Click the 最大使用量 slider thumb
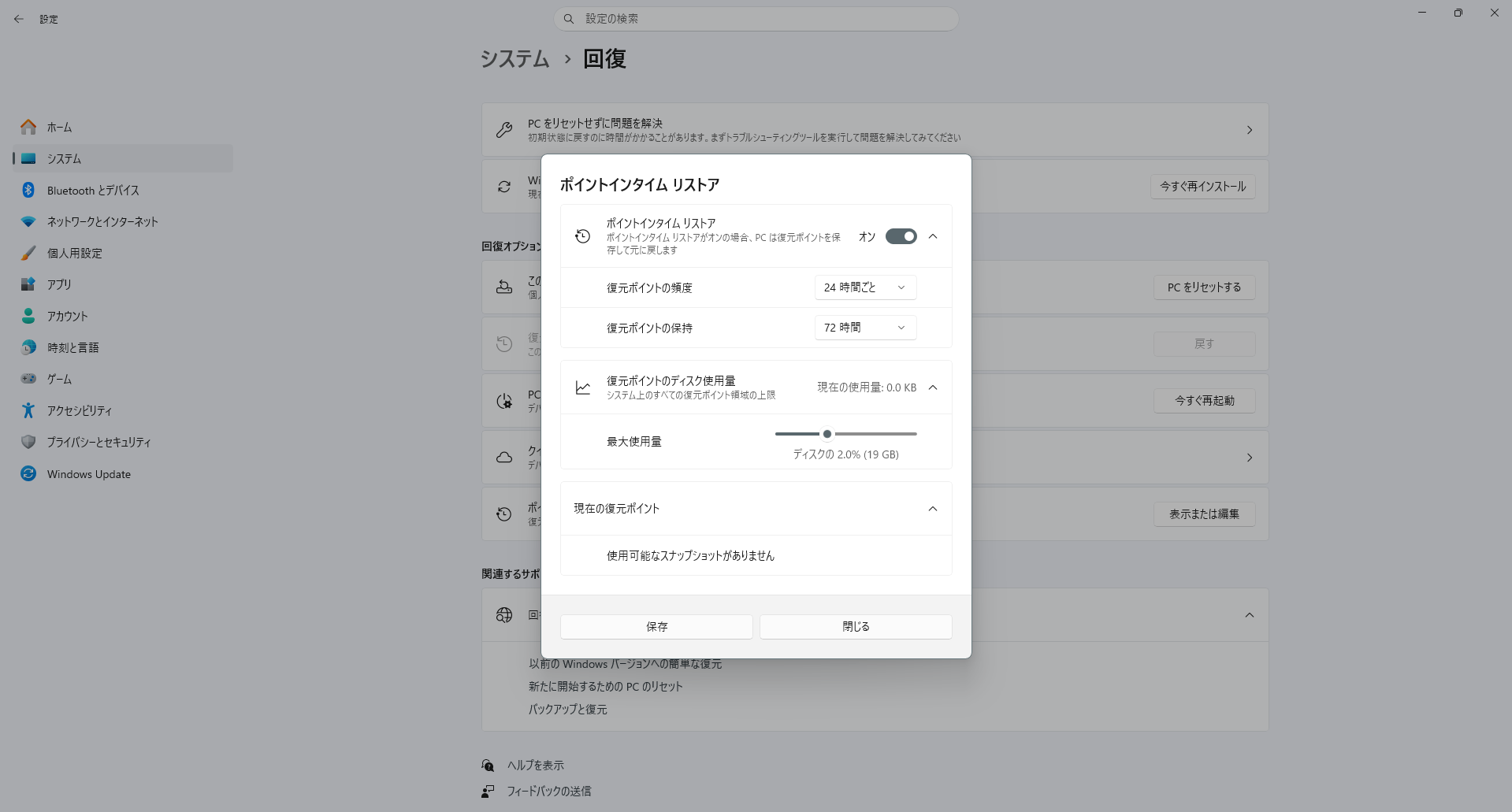The width and height of the screenshot is (1512, 812). (827, 434)
